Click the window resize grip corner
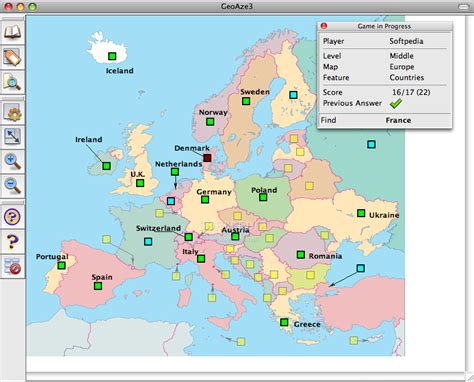The image size is (474, 382). coord(469,377)
